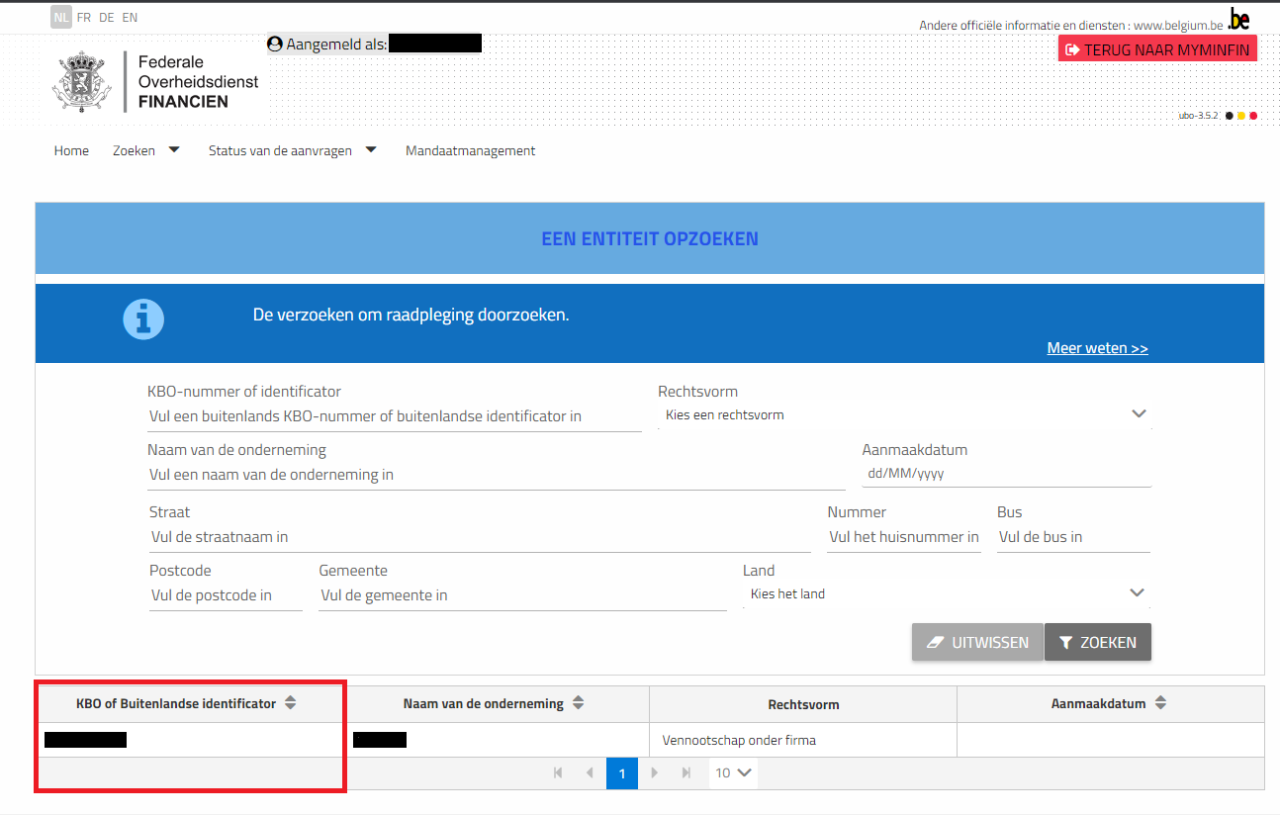This screenshot has width=1280, height=815.
Task: Sort the Aanmaakdatum column
Action: coord(1160,703)
